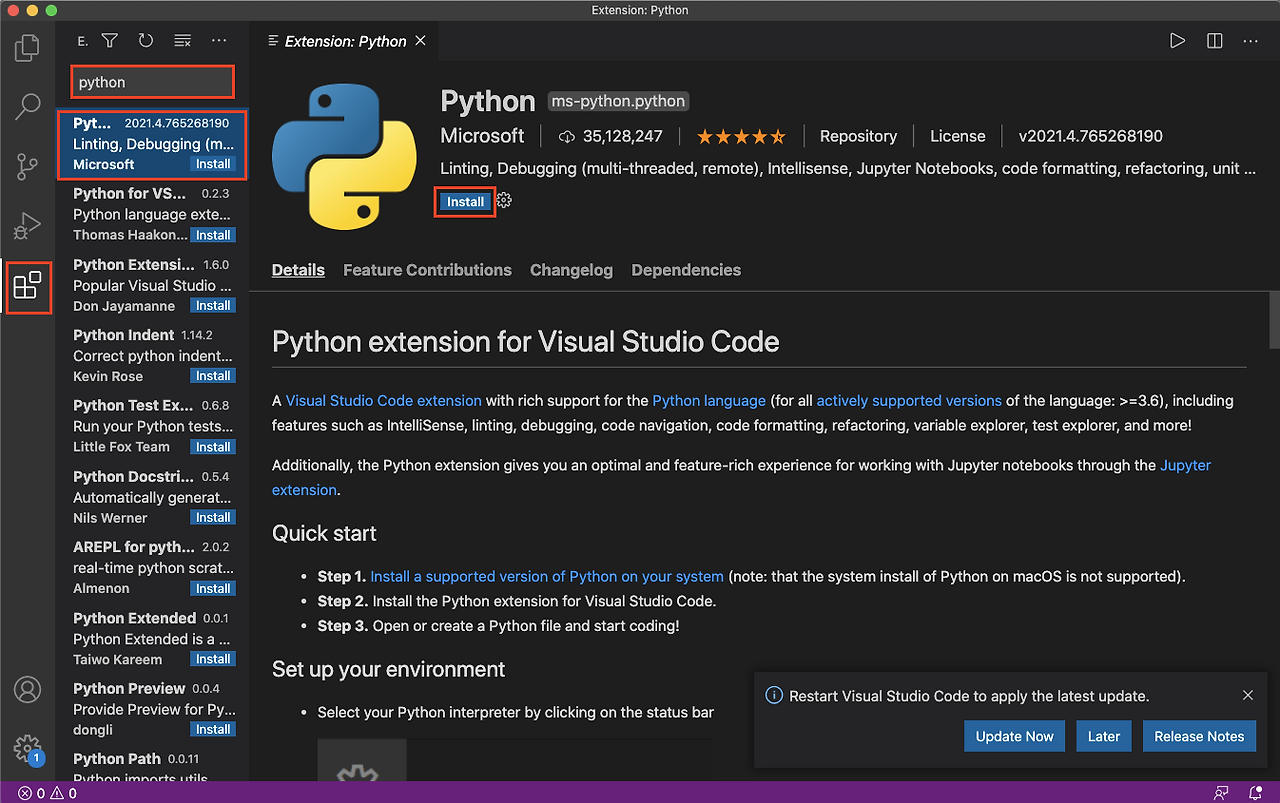Viewport: 1280px width, 803px height.
Task: Click the Microsoft publisher name
Action: 482,136
